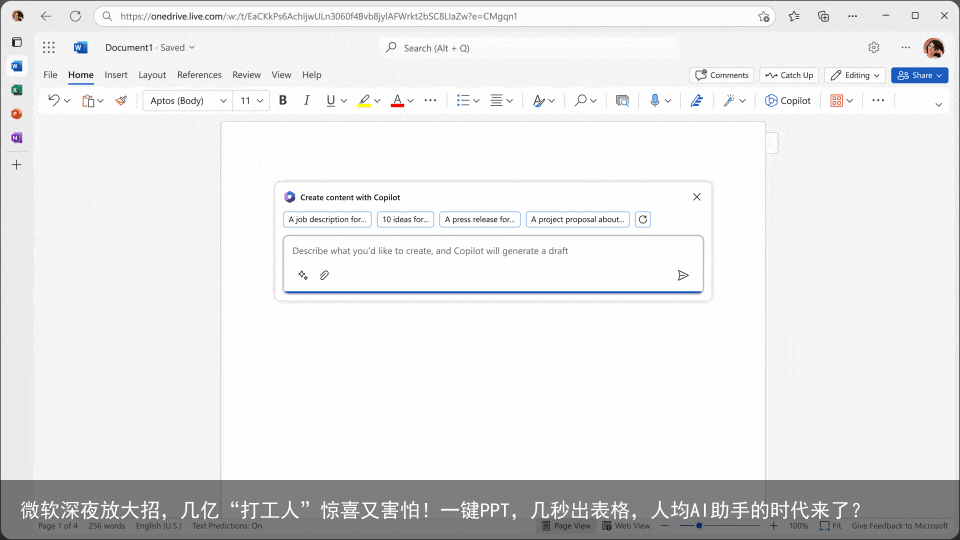Expand document name Saved dropdown
This screenshot has height=540, width=960.
click(x=192, y=48)
